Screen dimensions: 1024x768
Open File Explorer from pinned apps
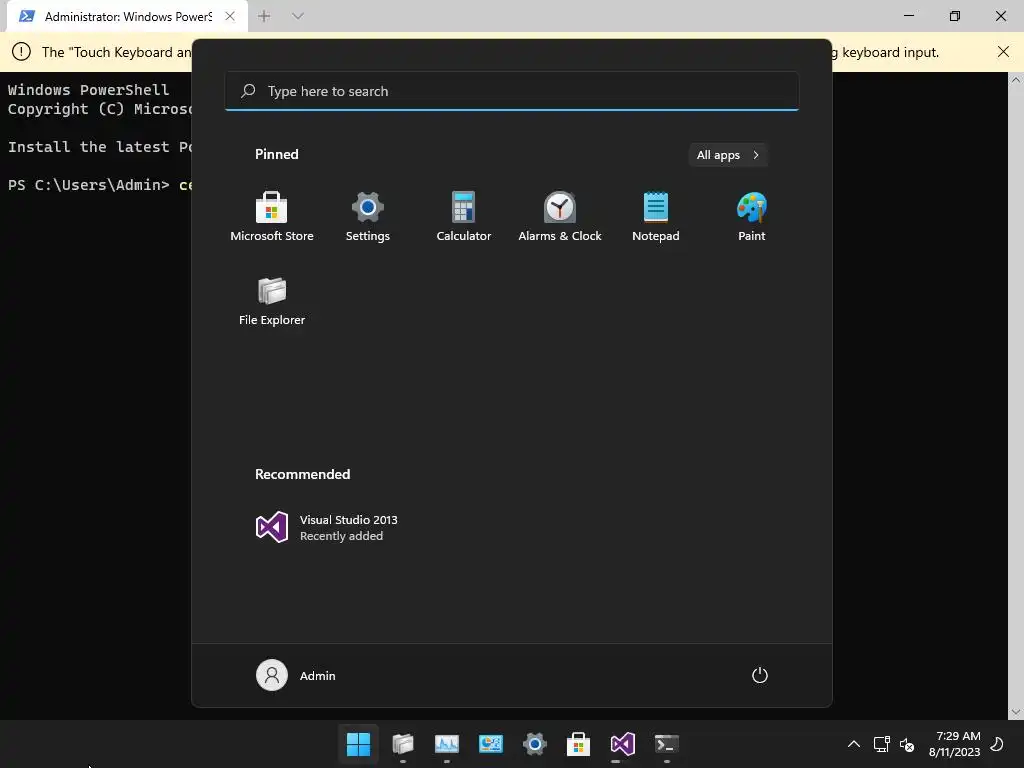tap(272, 301)
